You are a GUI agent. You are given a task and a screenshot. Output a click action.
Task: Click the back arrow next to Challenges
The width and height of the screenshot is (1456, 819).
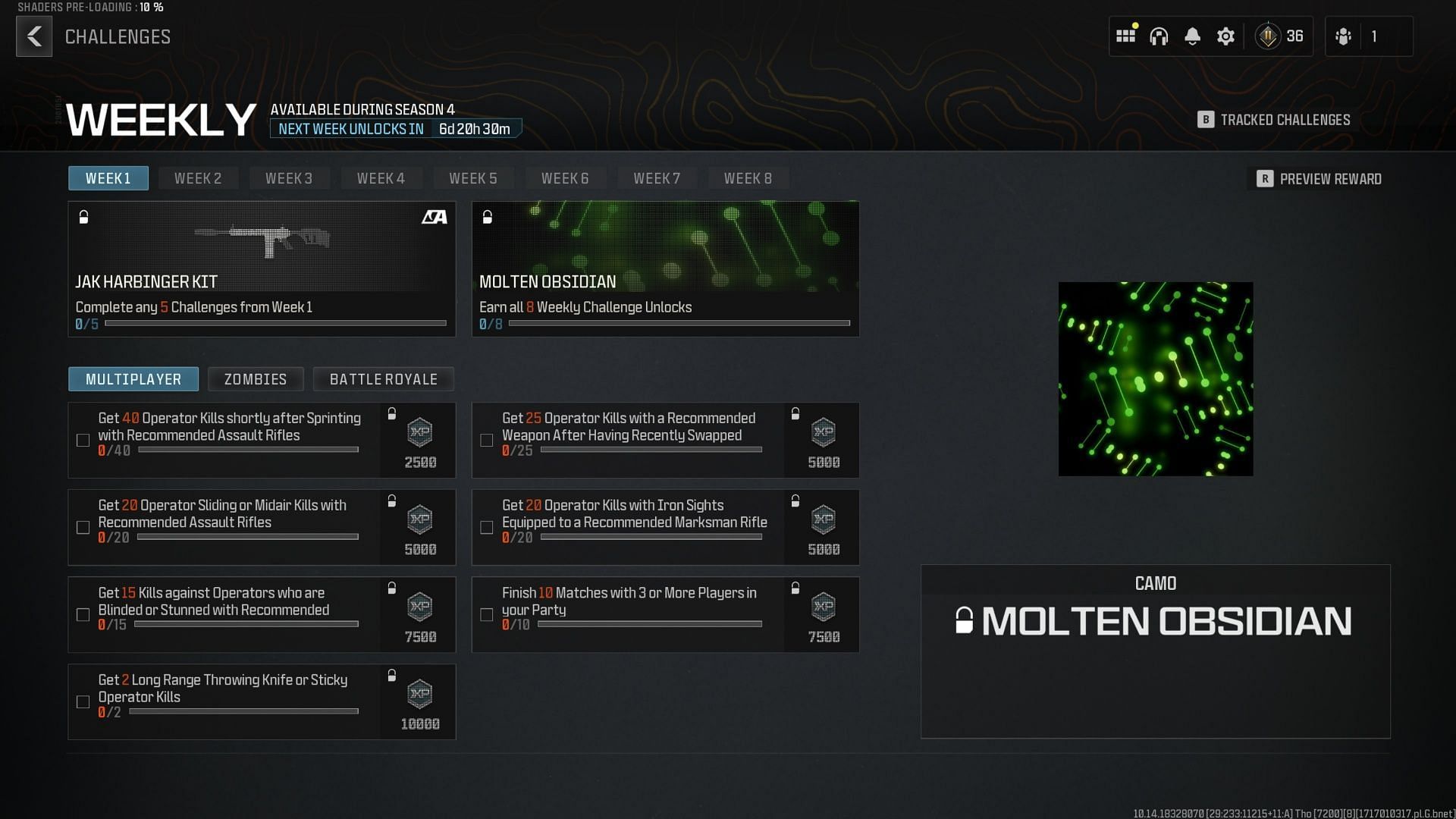point(34,36)
